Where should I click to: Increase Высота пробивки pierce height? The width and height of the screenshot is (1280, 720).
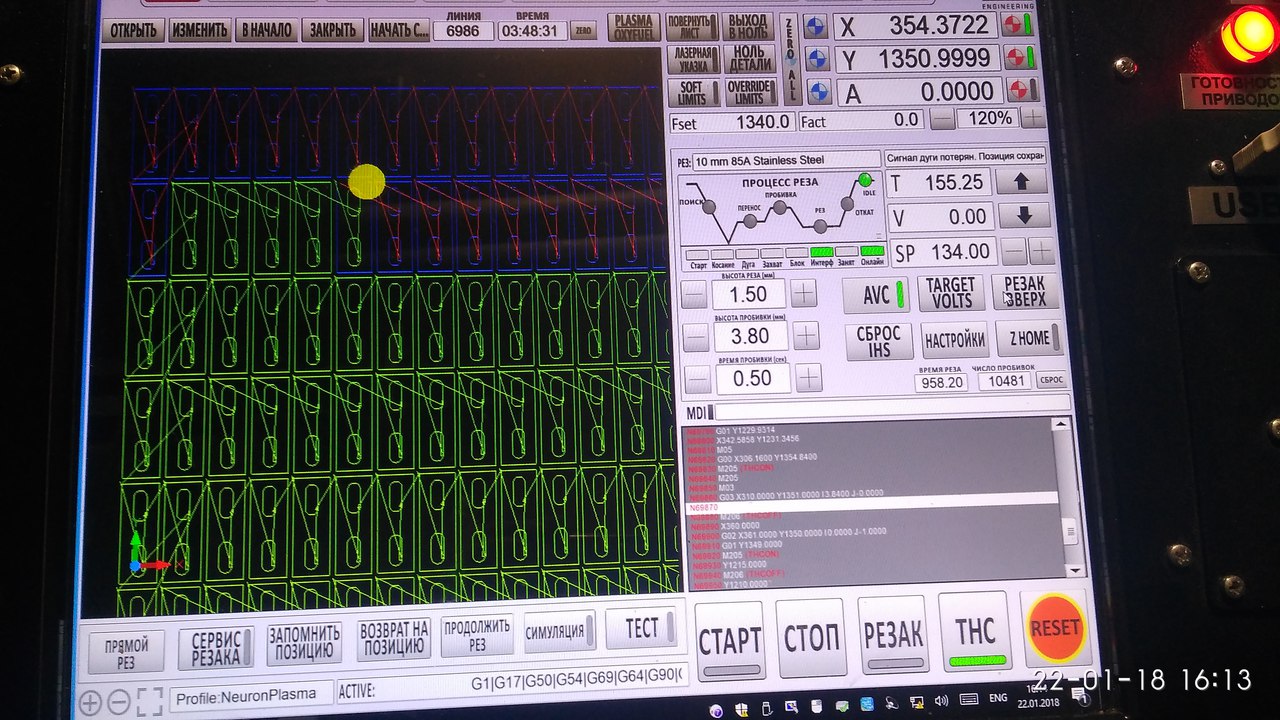click(x=806, y=335)
